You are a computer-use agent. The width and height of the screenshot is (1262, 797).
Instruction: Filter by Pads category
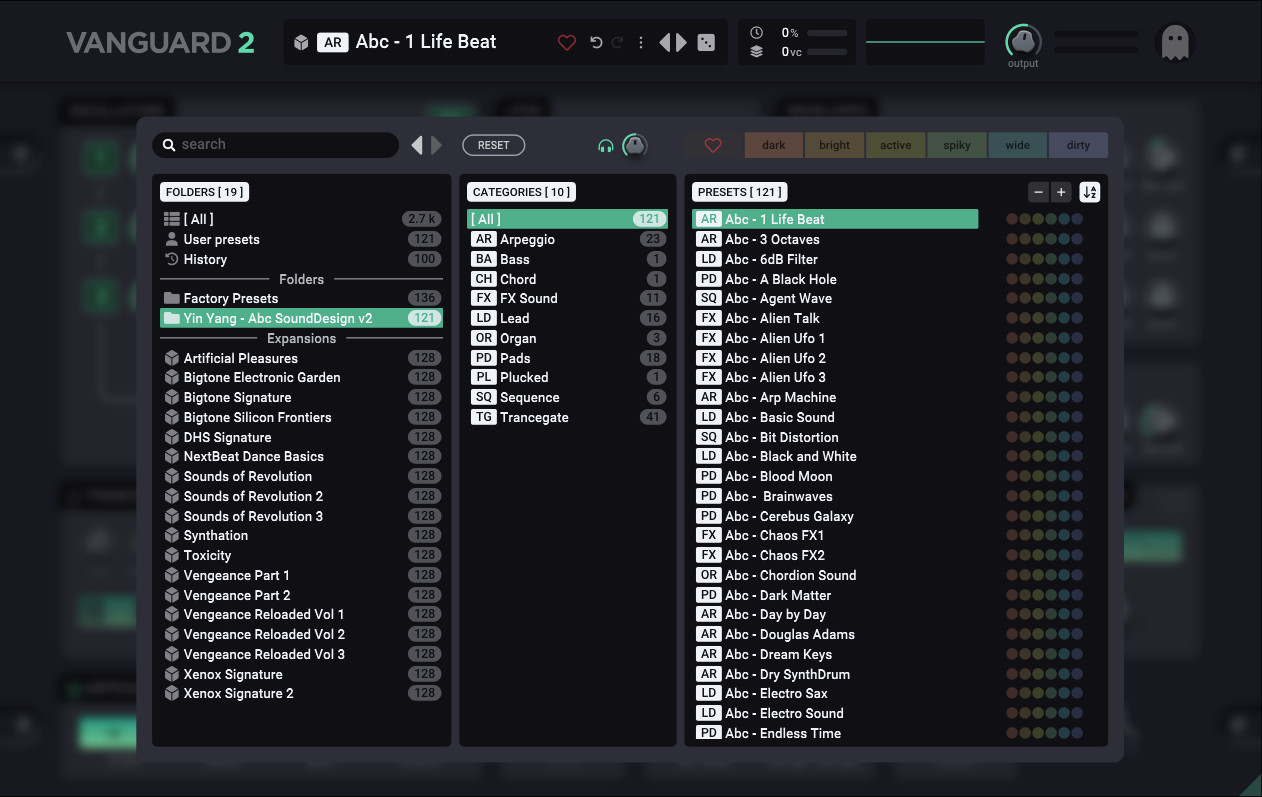[567, 358]
